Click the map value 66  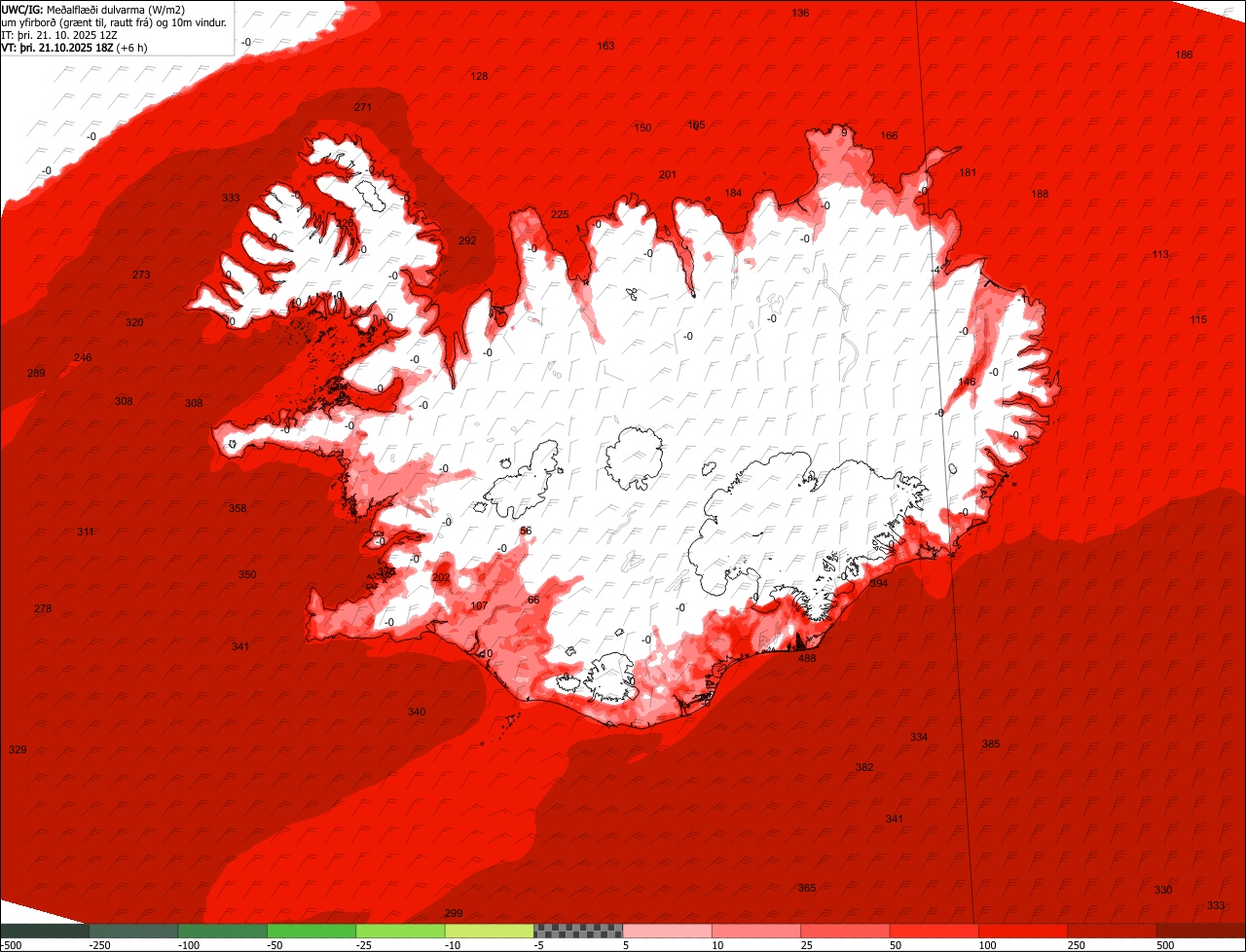click(533, 600)
